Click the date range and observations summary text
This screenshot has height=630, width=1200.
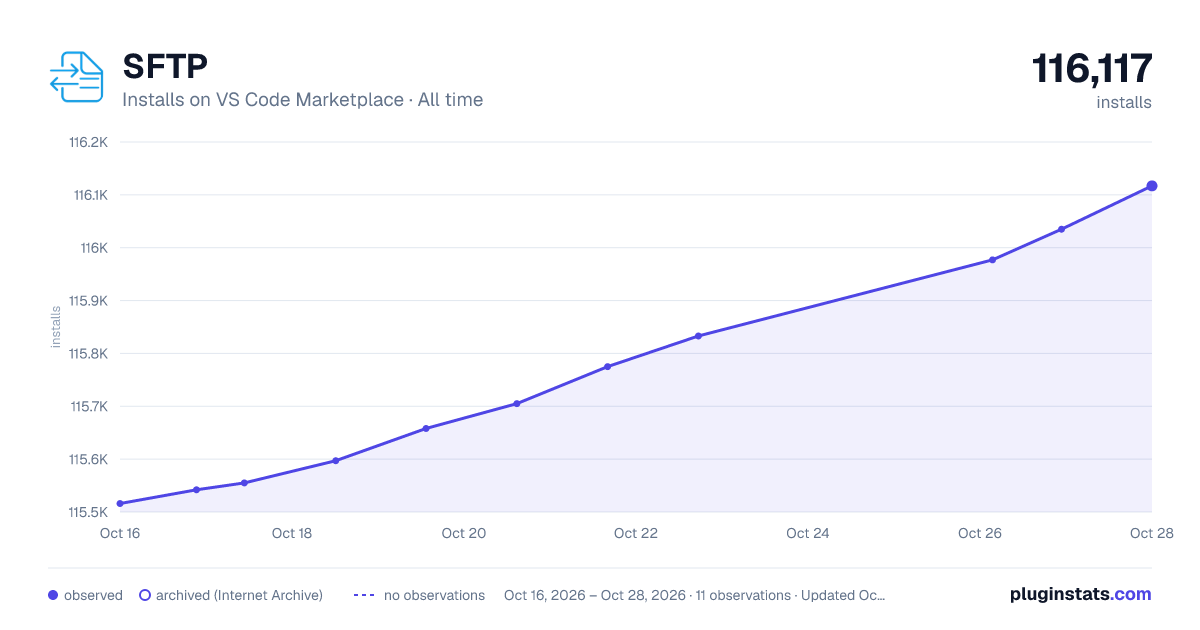[x=695, y=595]
